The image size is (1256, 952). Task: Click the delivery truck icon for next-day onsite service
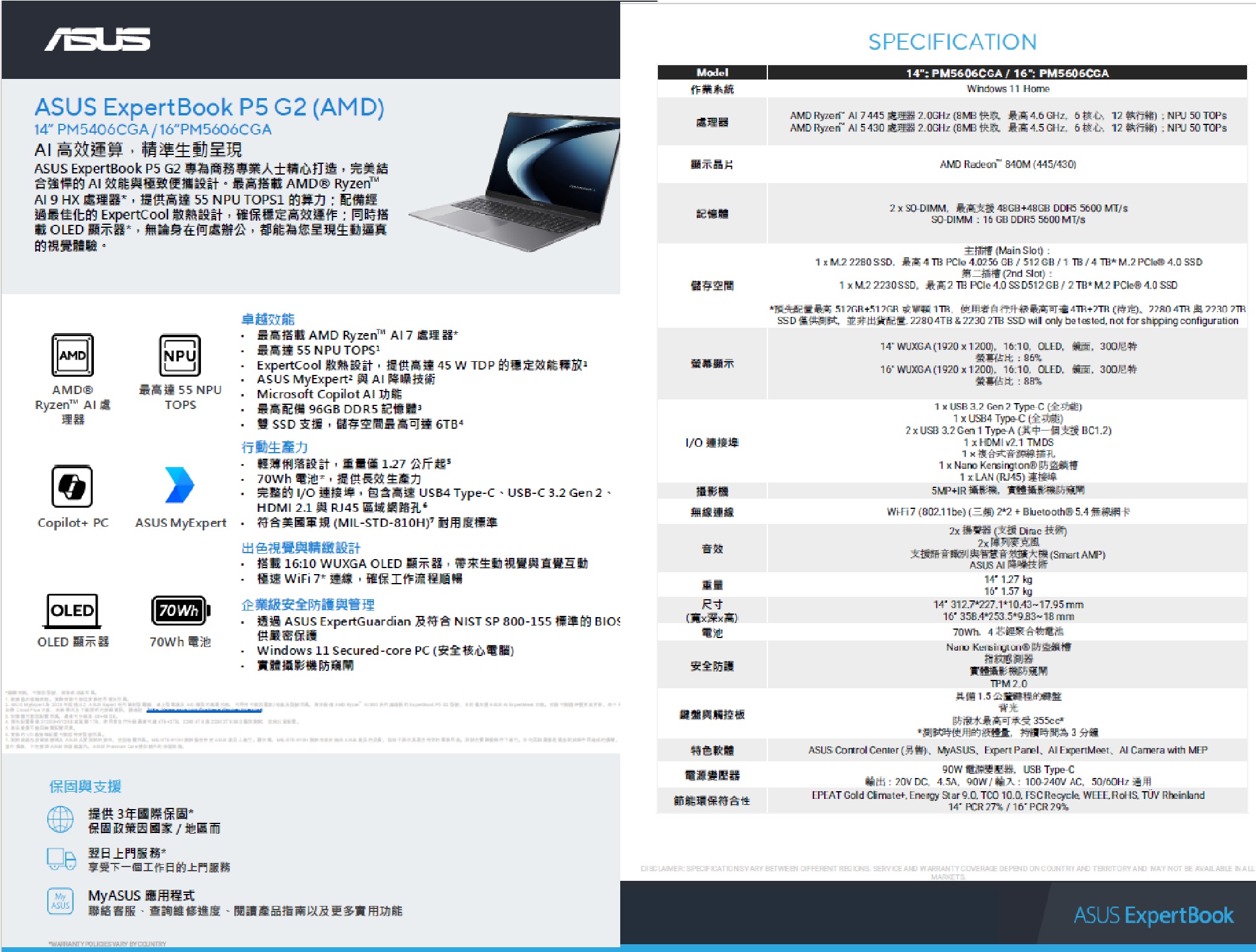(62, 859)
